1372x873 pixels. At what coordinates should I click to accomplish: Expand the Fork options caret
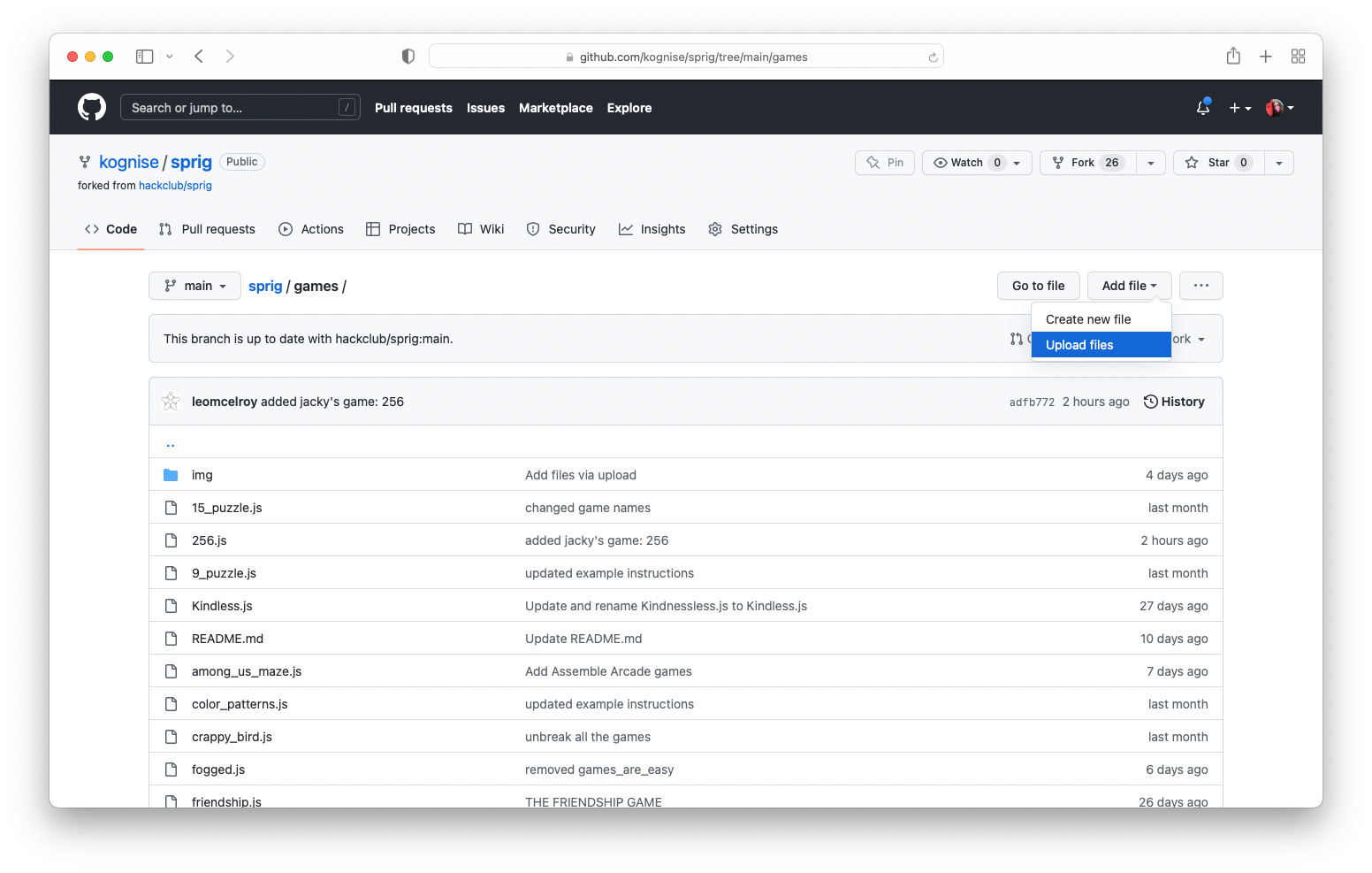1150,163
